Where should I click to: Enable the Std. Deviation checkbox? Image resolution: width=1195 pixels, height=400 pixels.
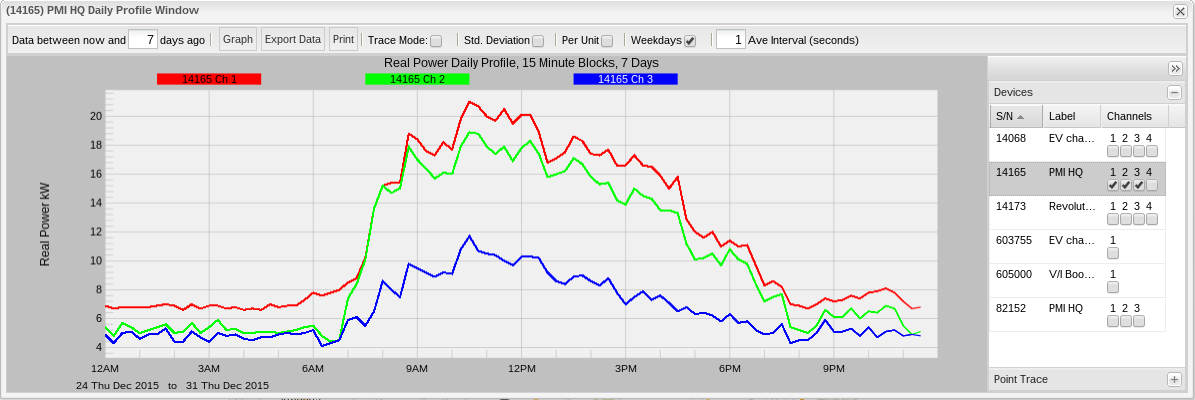(538, 41)
